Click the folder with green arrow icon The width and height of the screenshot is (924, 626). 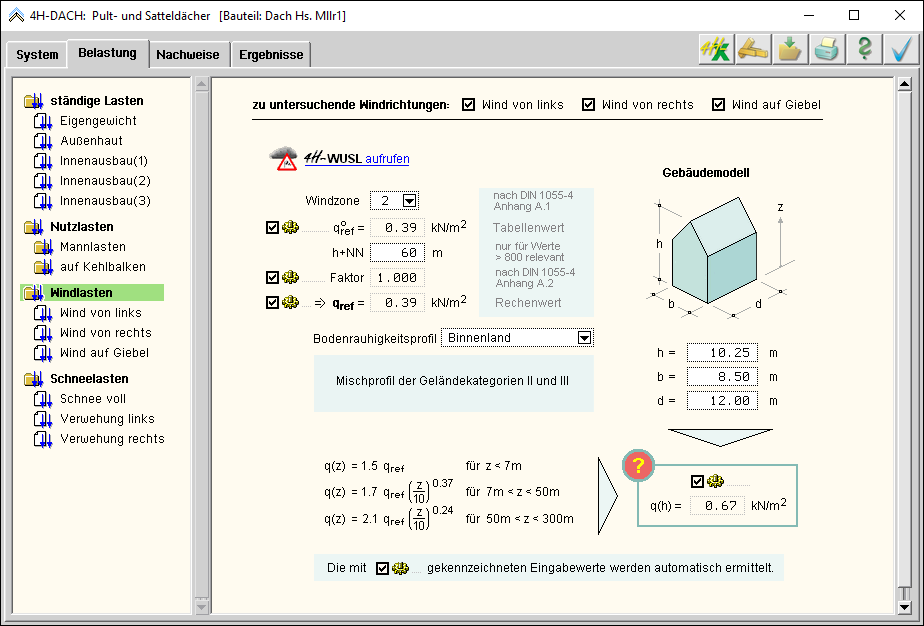point(790,50)
